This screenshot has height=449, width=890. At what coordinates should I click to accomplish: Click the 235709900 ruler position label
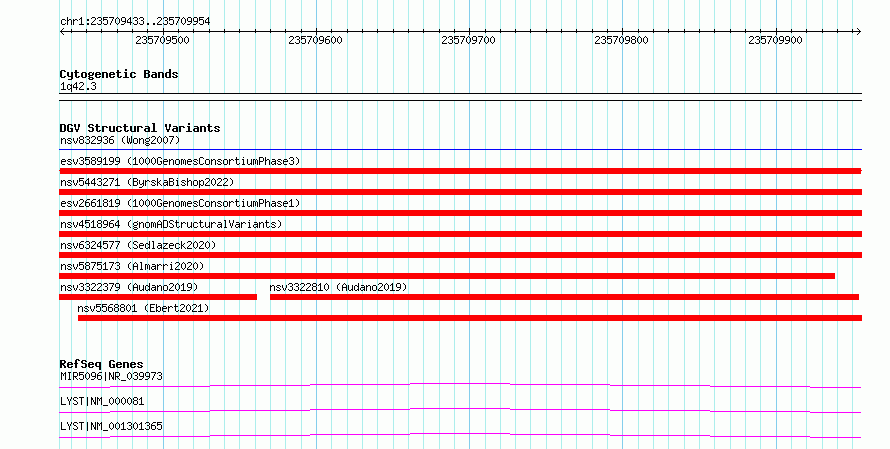point(775,40)
